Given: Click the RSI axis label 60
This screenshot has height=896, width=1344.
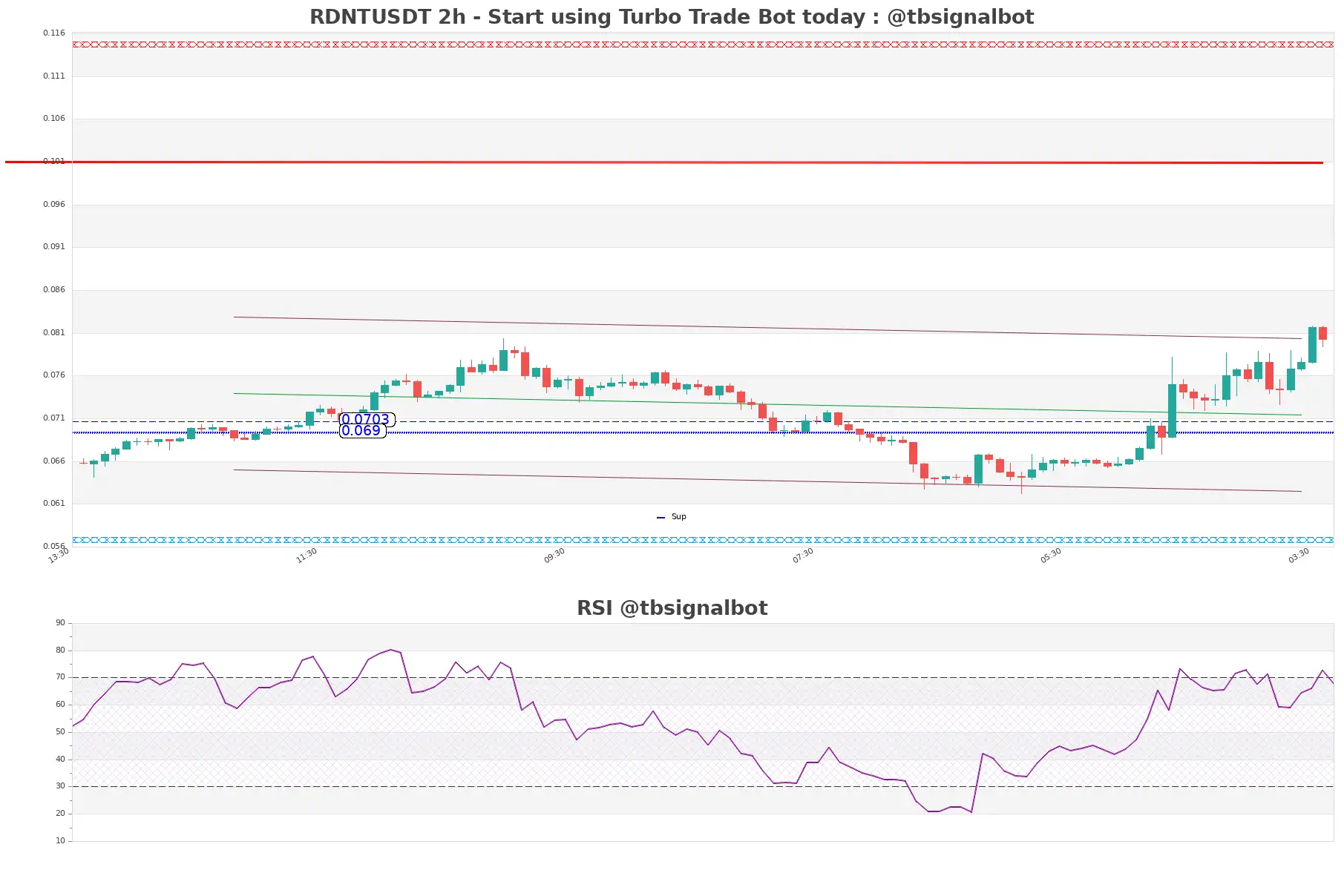Looking at the screenshot, I should [x=60, y=705].
